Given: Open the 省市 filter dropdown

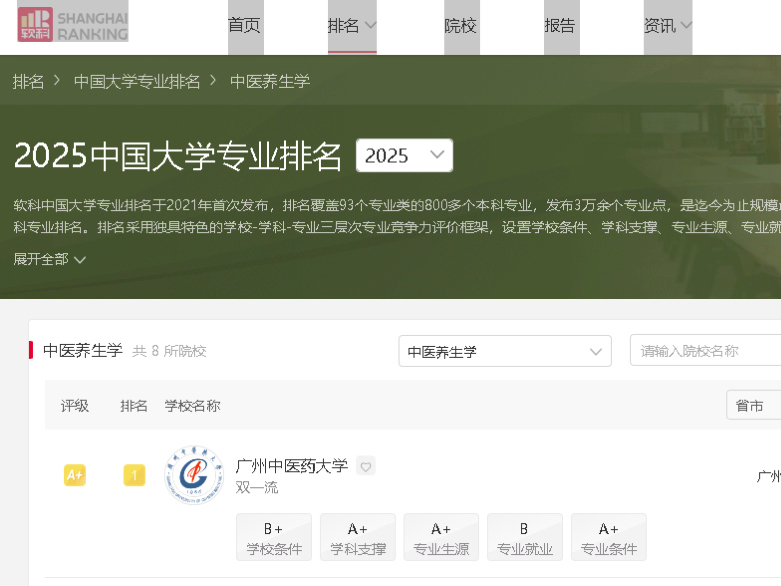Looking at the screenshot, I should click(x=753, y=406).
